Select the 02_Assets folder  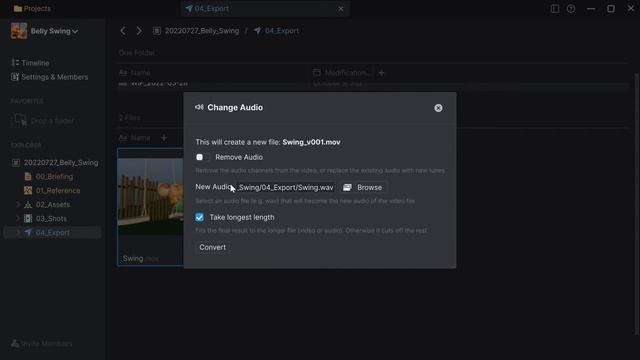53,204
